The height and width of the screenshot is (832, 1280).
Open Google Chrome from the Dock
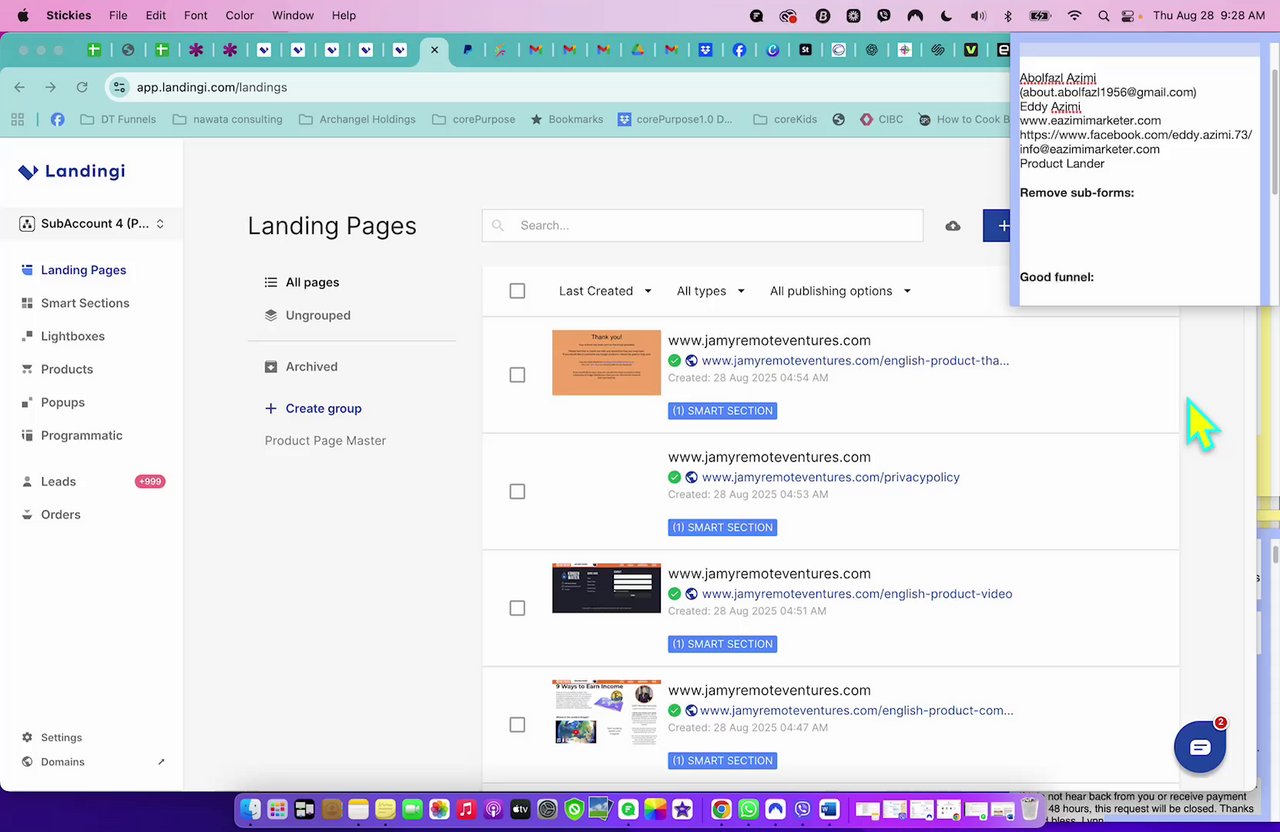720,809
